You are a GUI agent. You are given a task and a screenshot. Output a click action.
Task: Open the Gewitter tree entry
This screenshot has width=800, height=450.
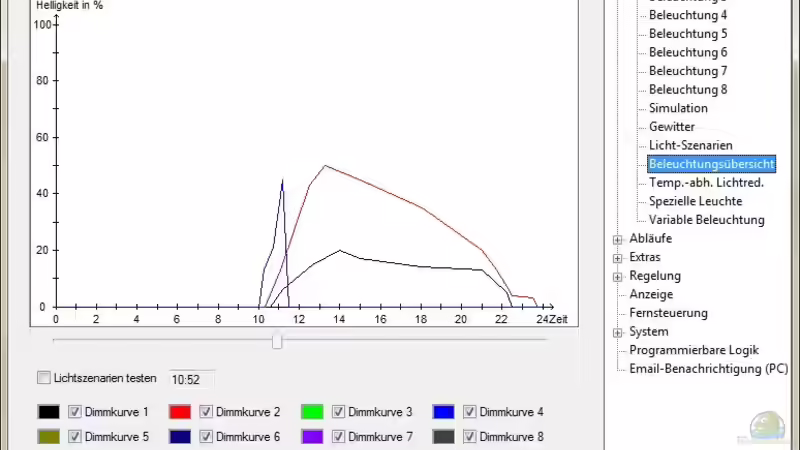coord(671,127)
